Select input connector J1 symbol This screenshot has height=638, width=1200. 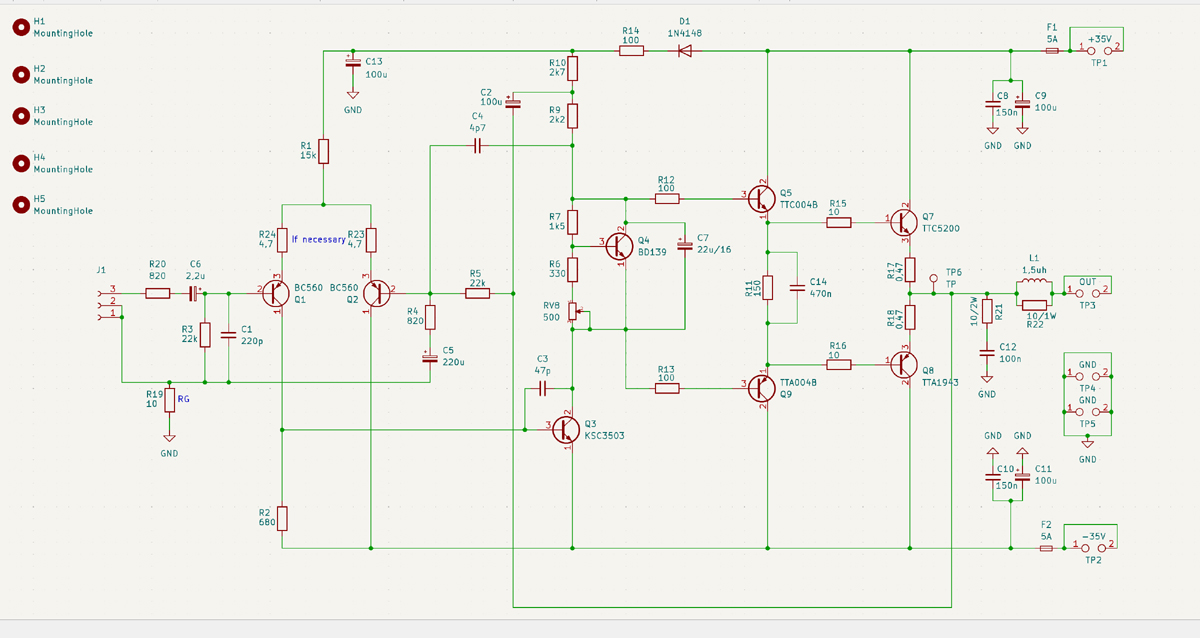(108, 303)
